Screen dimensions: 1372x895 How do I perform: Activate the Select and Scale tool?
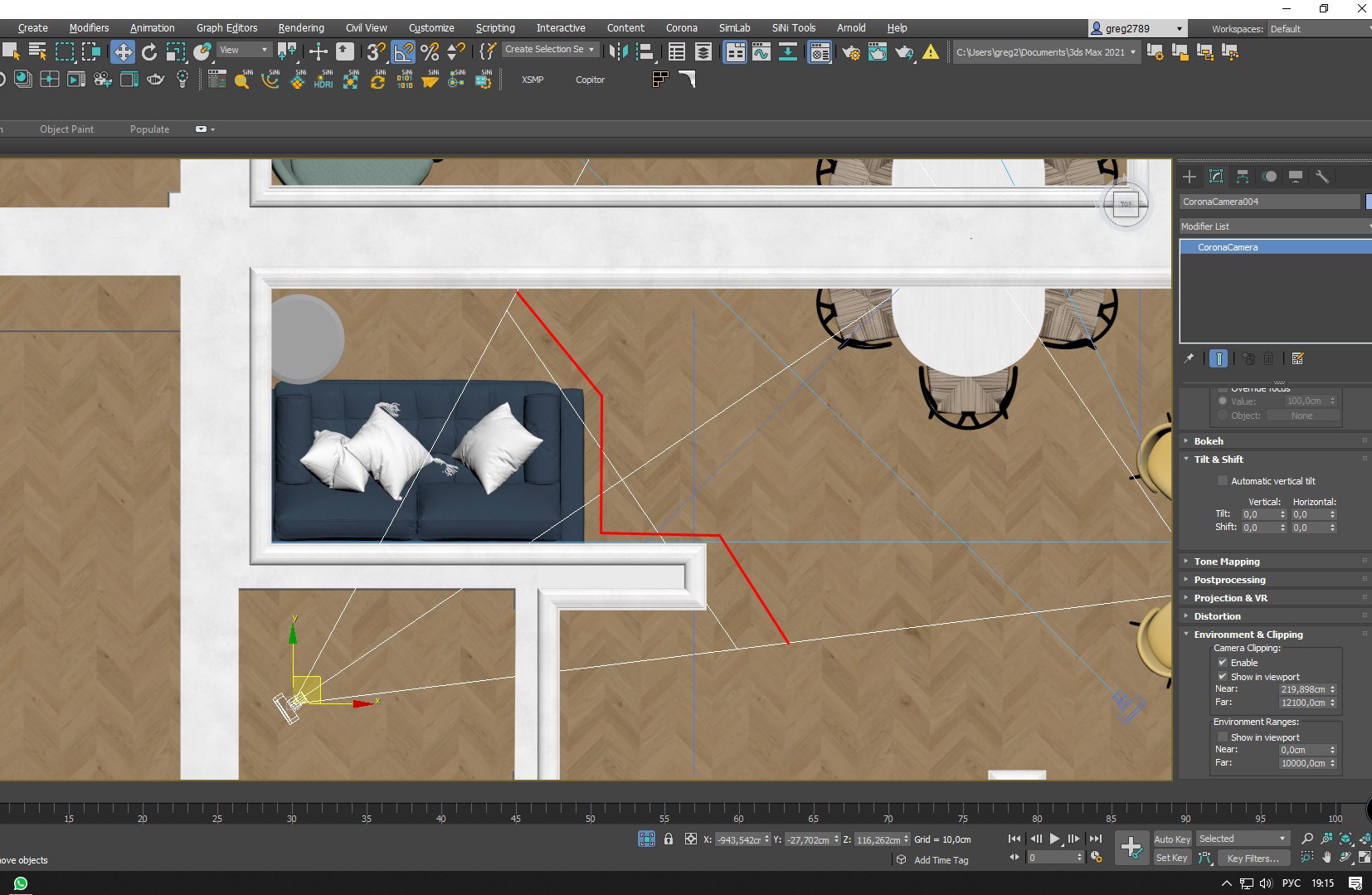(175, 52)
